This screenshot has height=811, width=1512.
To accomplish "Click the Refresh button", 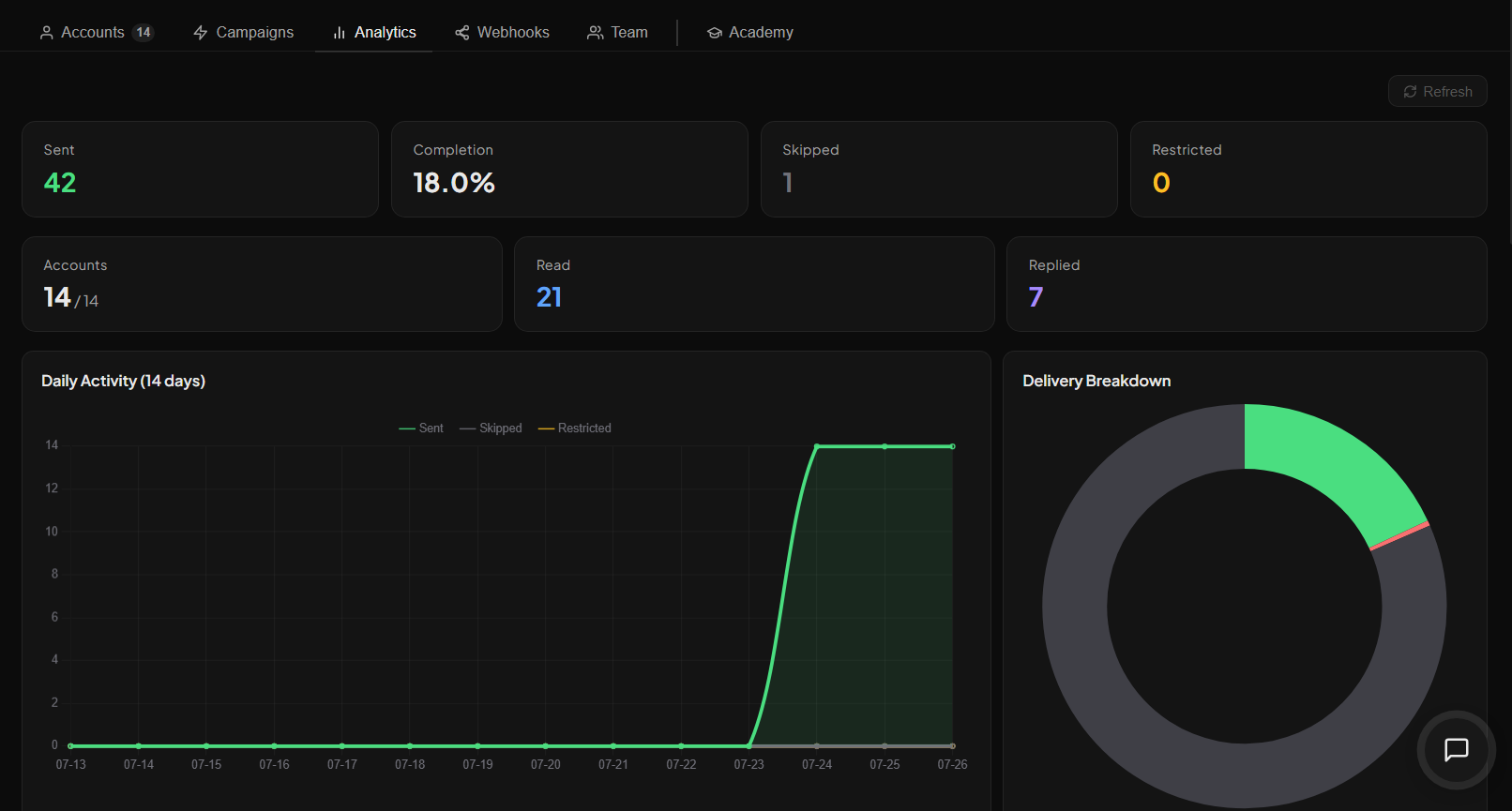I will tap(1437, 91).
